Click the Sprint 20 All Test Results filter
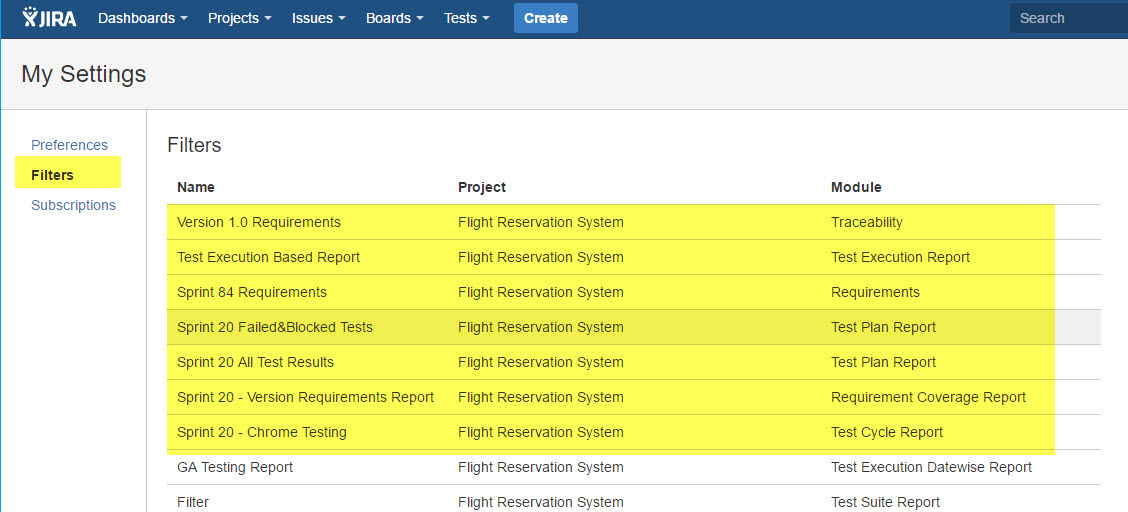This screenshot has height=512, width=1128. [x=255, y=362]
